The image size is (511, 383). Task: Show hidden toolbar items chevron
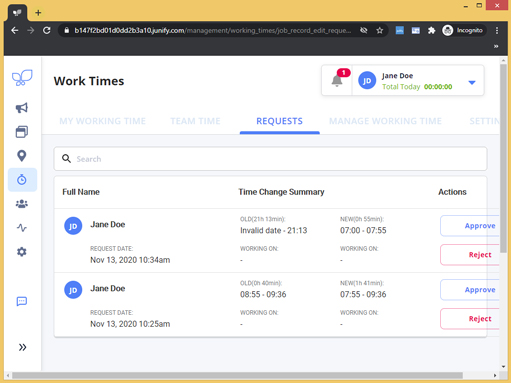coord(496,46)
